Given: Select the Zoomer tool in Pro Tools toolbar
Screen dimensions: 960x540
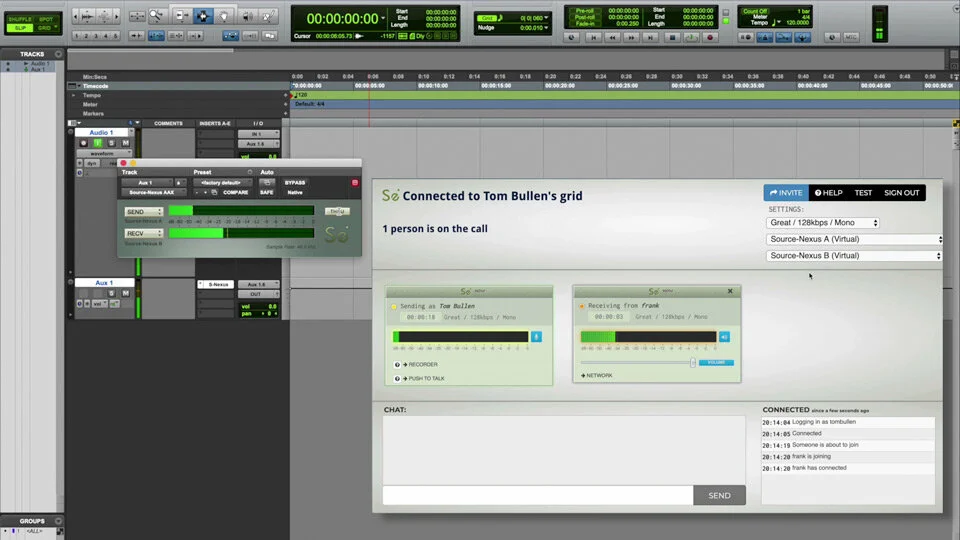Looking at the screenshot, I should click(157, 16).
